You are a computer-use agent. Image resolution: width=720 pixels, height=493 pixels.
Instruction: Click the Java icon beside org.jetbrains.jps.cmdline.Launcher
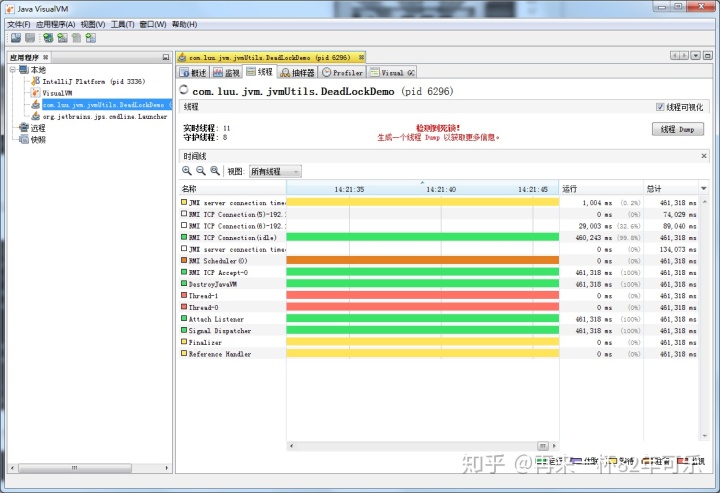coord(35,116)
